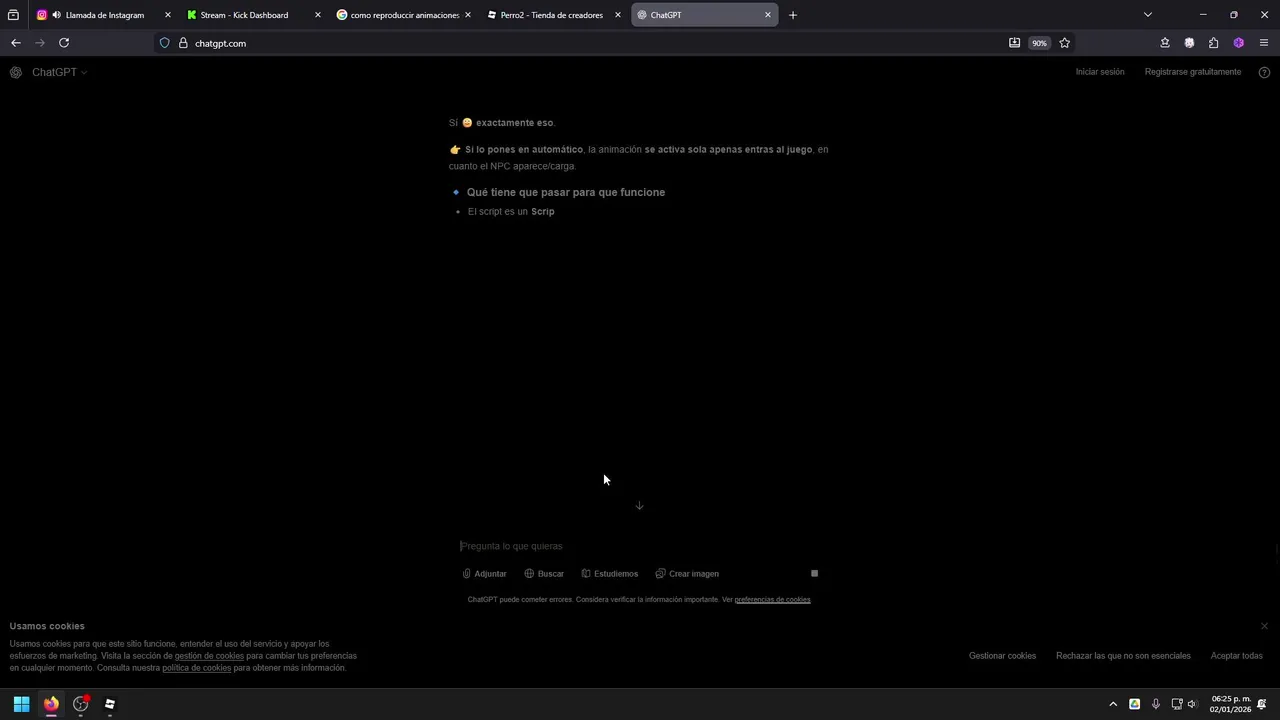
Task: Dismiss the cookie banner with the X
Action: [x=1264, y=626]
